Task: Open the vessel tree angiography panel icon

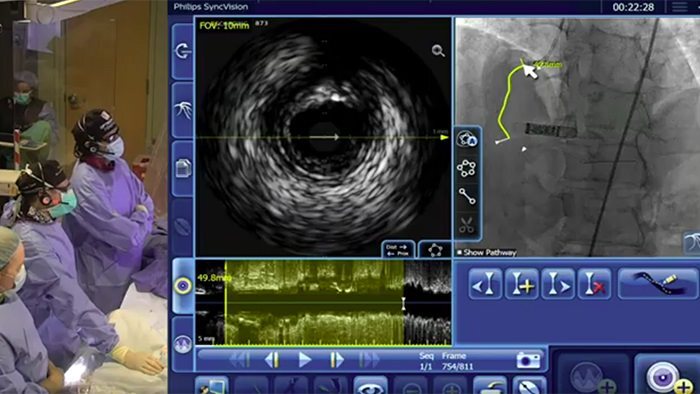Action: (183, 110)
